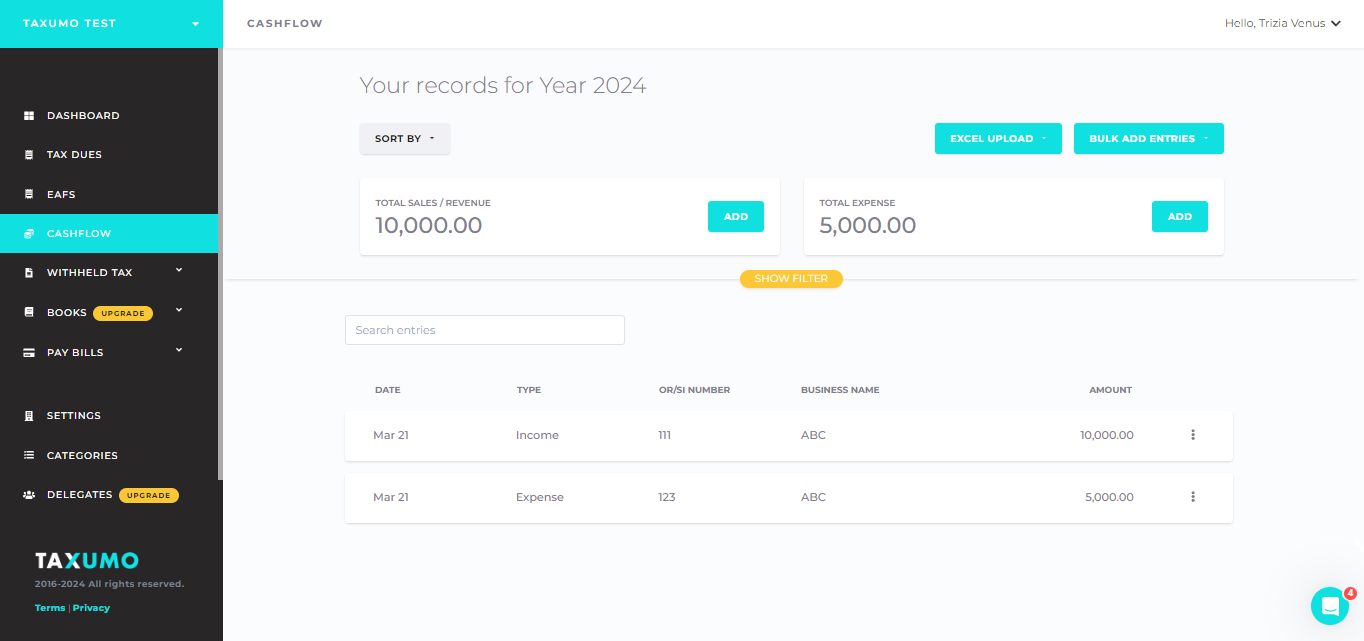This screenshot has height=641, width=1364.
Task: Open the Terms link in the footer
Action: tap(49, 607)
